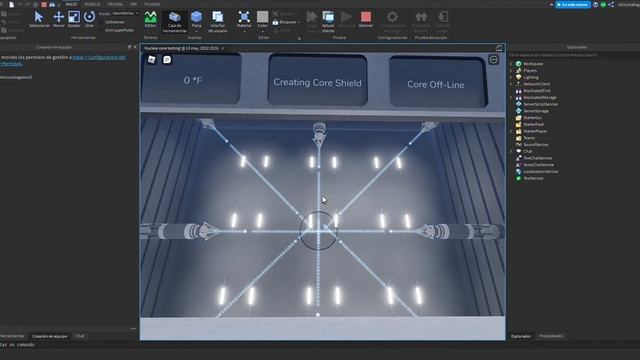Viewport: 640px width, 360px height.
Task: Switch to the Chat panel tab
Action: 80,336
